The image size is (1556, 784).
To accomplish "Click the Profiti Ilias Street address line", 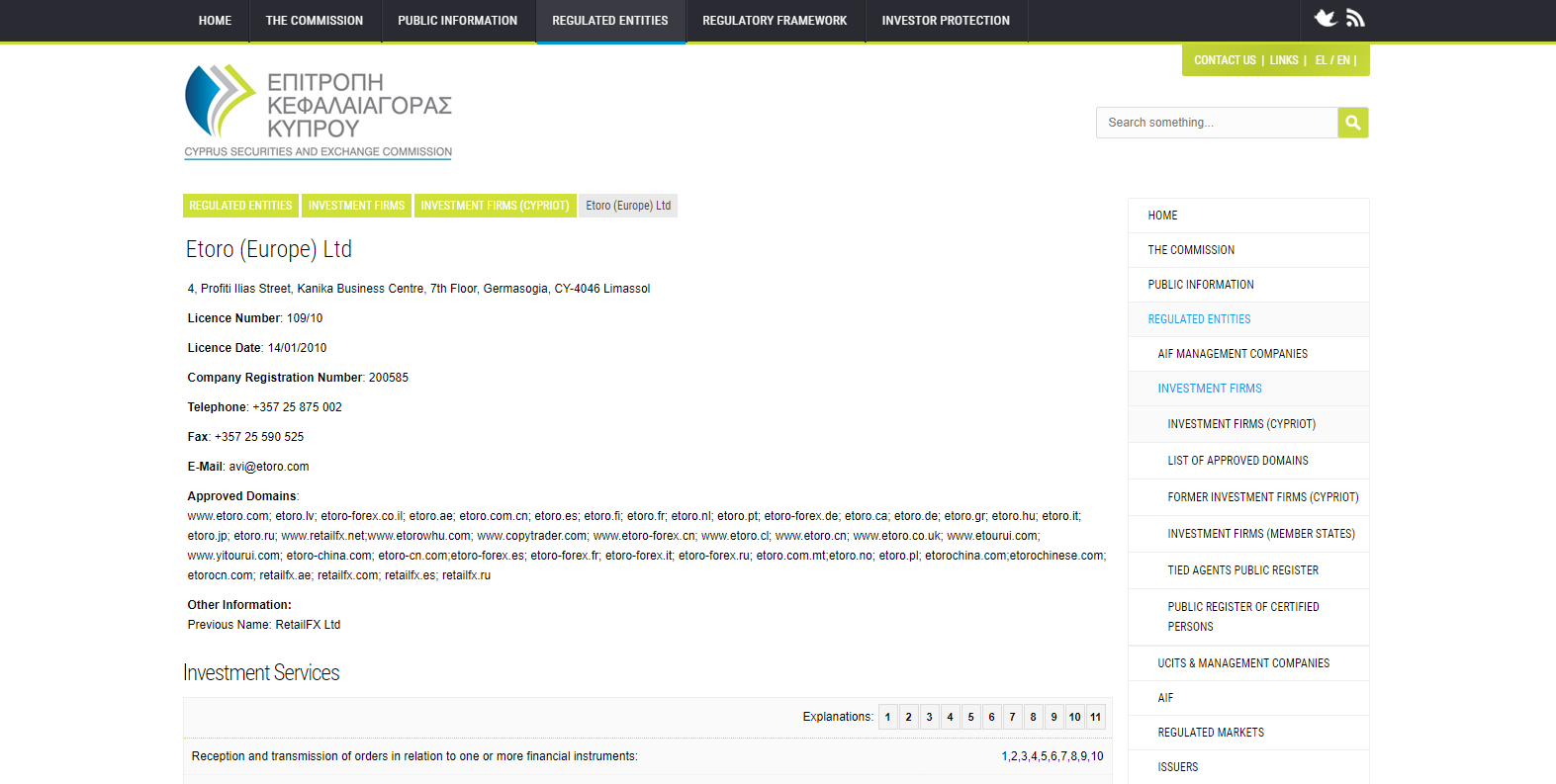I will click(419, 289).
